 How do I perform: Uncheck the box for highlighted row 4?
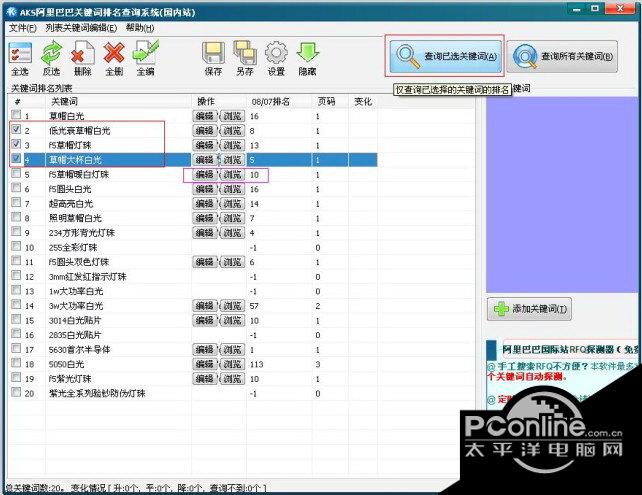16,158
